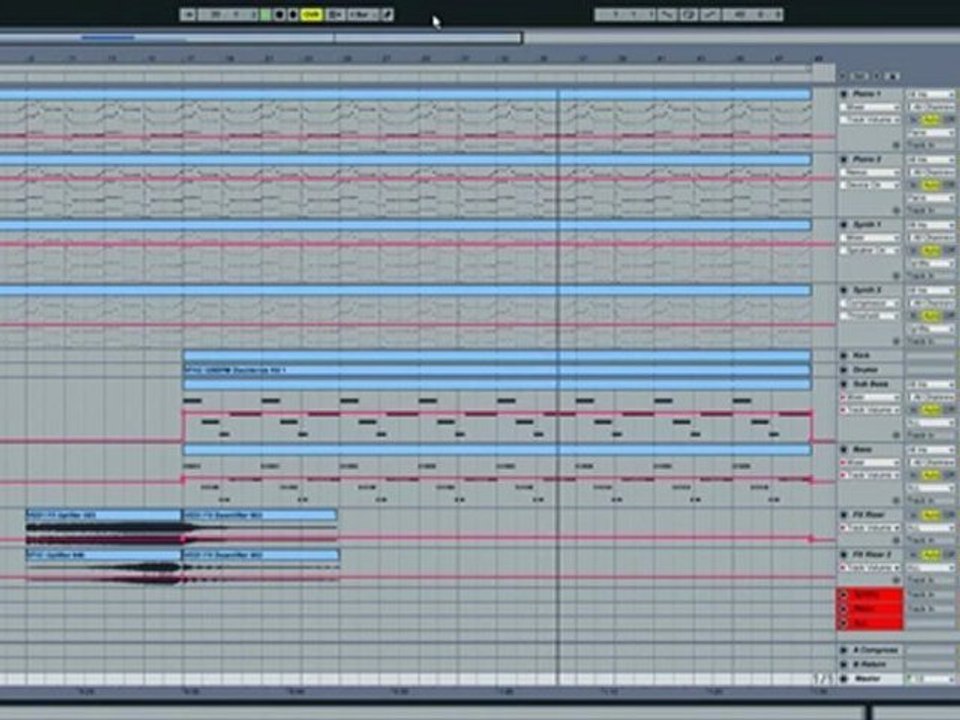The image size is (960, 720).
Task: Open FX Riser Track Volume control chooser
Action: click(x=870, y=528)
